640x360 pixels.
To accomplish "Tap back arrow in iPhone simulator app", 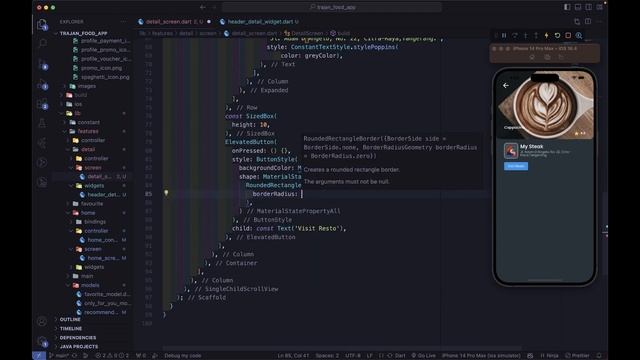I will (x=506, y=85).
